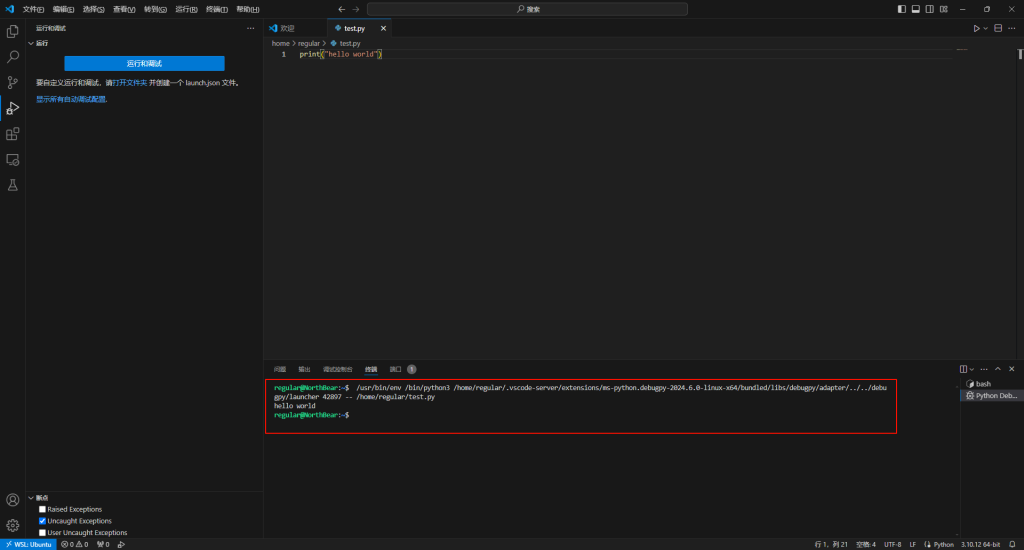Enable Raised Exceptions breakpoint checkbox

[42, 509]
